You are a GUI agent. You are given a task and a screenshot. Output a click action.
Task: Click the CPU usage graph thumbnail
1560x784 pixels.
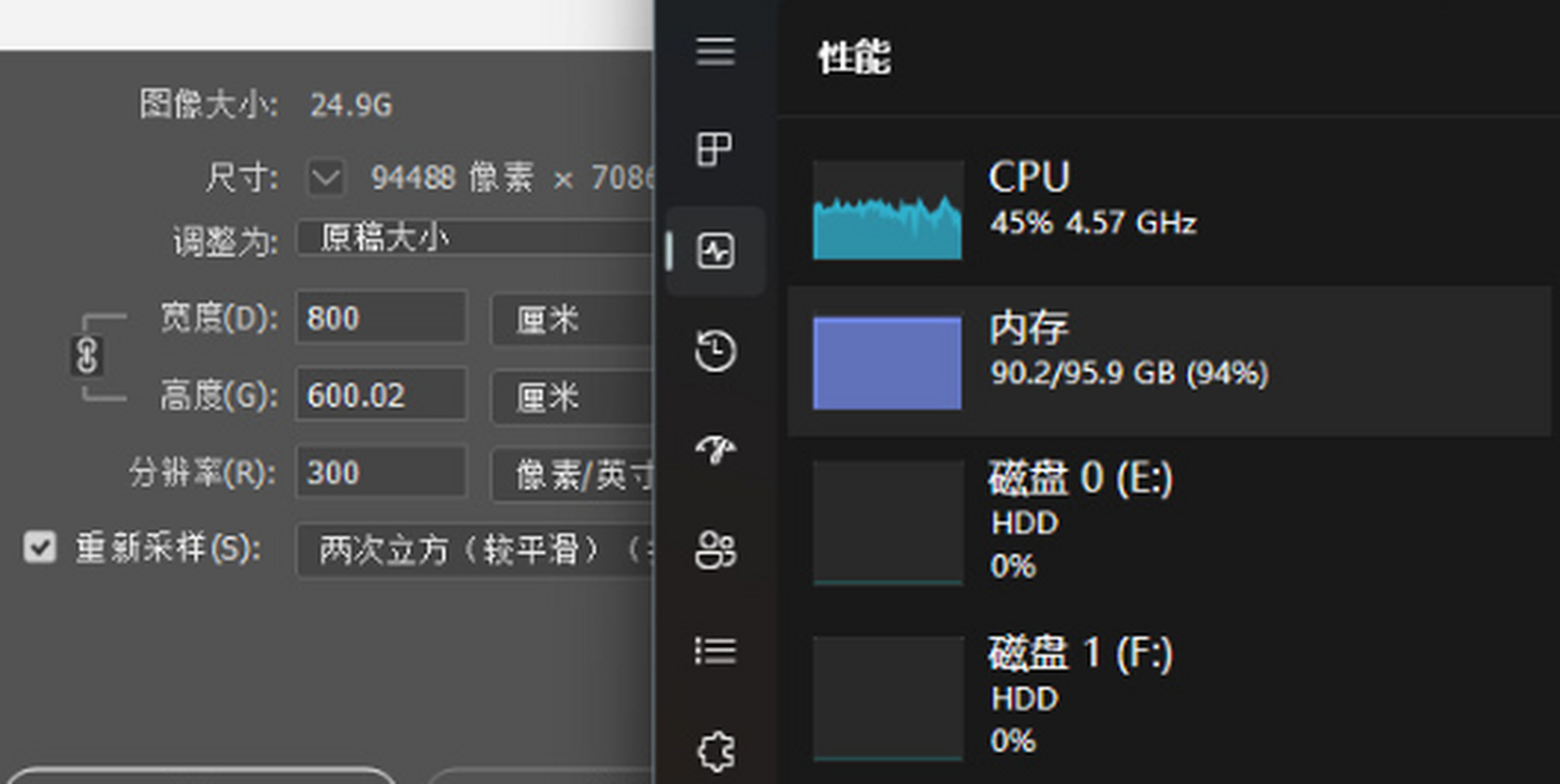coord(887,210)
